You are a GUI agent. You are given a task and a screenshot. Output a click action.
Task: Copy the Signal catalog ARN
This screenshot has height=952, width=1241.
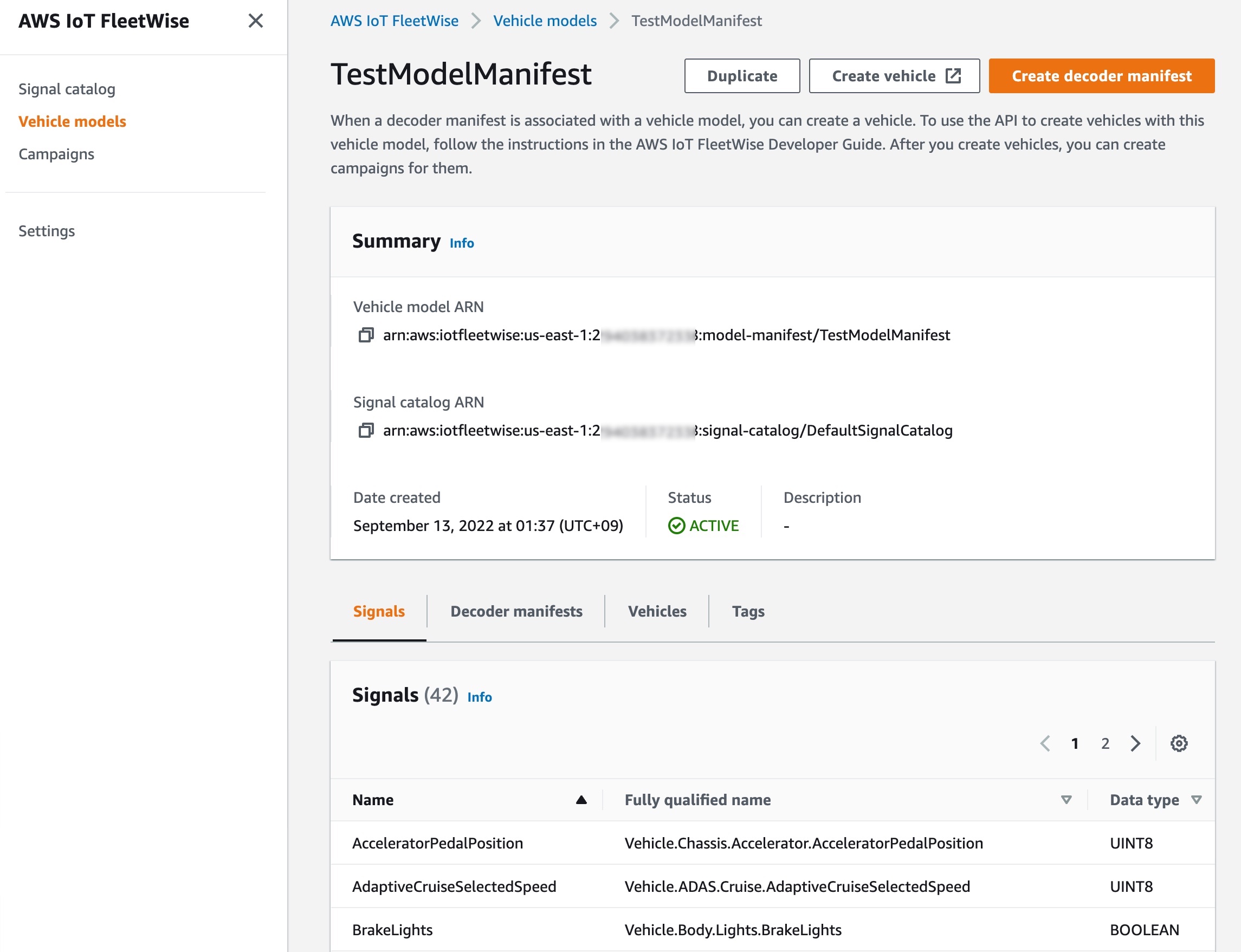366,430
